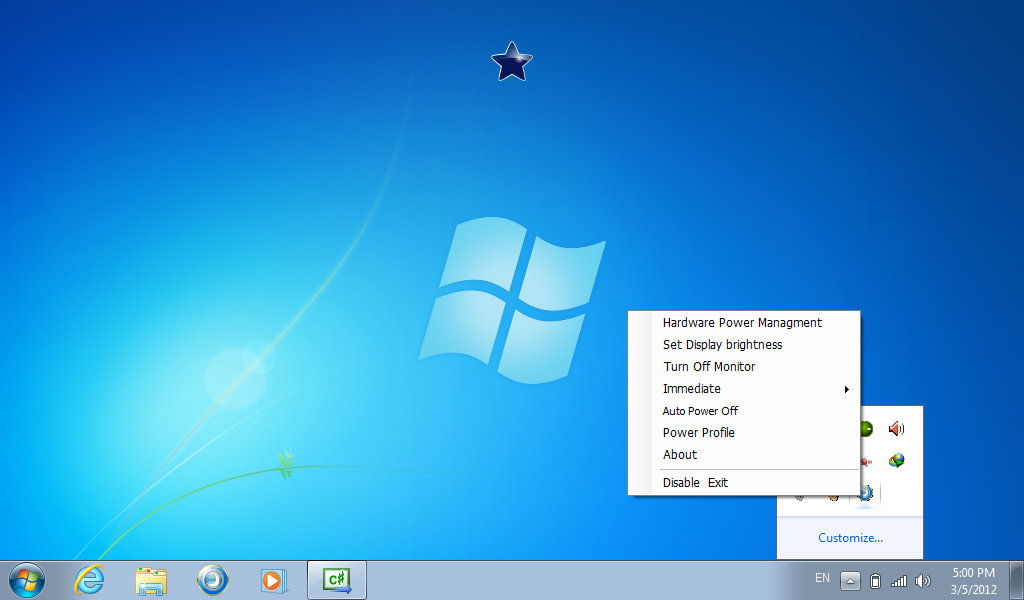Click blue power utility icon in tray overflow
The height and width of the screenshot is (600, 1024).
click(866, 493)
